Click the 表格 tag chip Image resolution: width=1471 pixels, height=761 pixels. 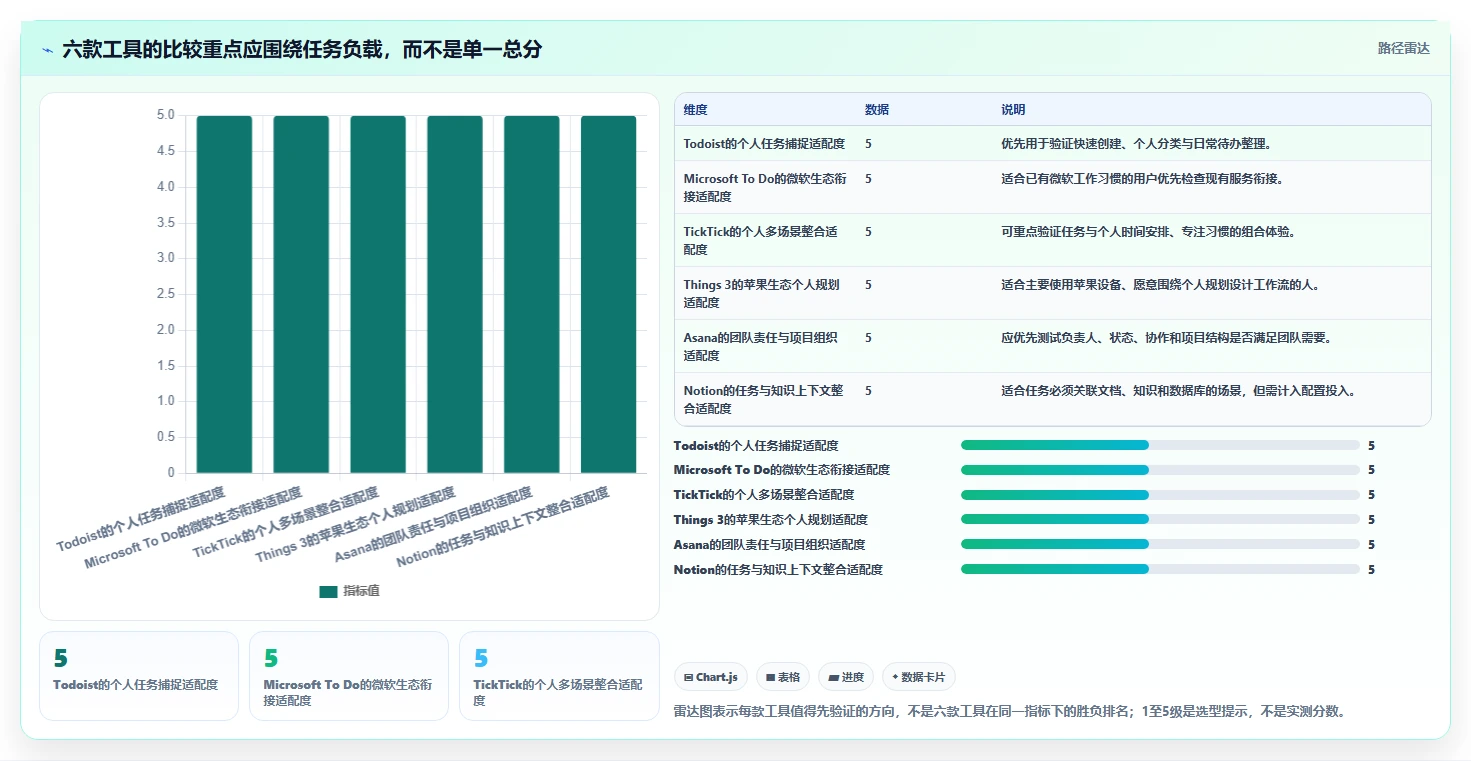point(782,677)
